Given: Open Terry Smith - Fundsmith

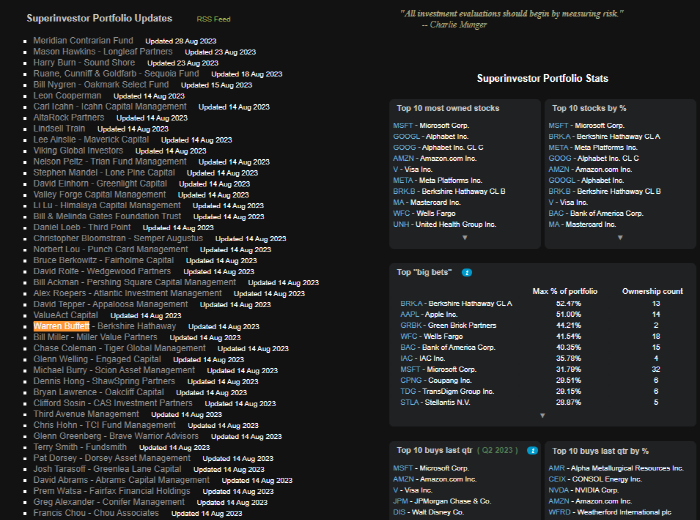Looking at the screenshot, I should pyautogui.click(x=80, y=447).
